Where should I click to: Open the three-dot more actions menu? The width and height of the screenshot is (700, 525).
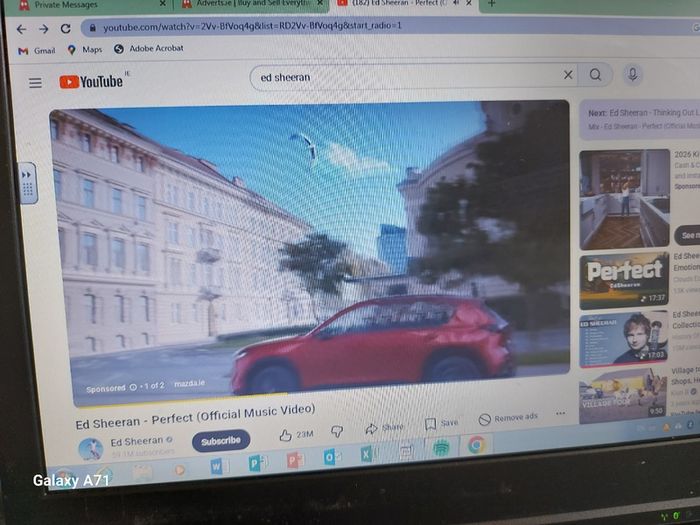[561, 413]
